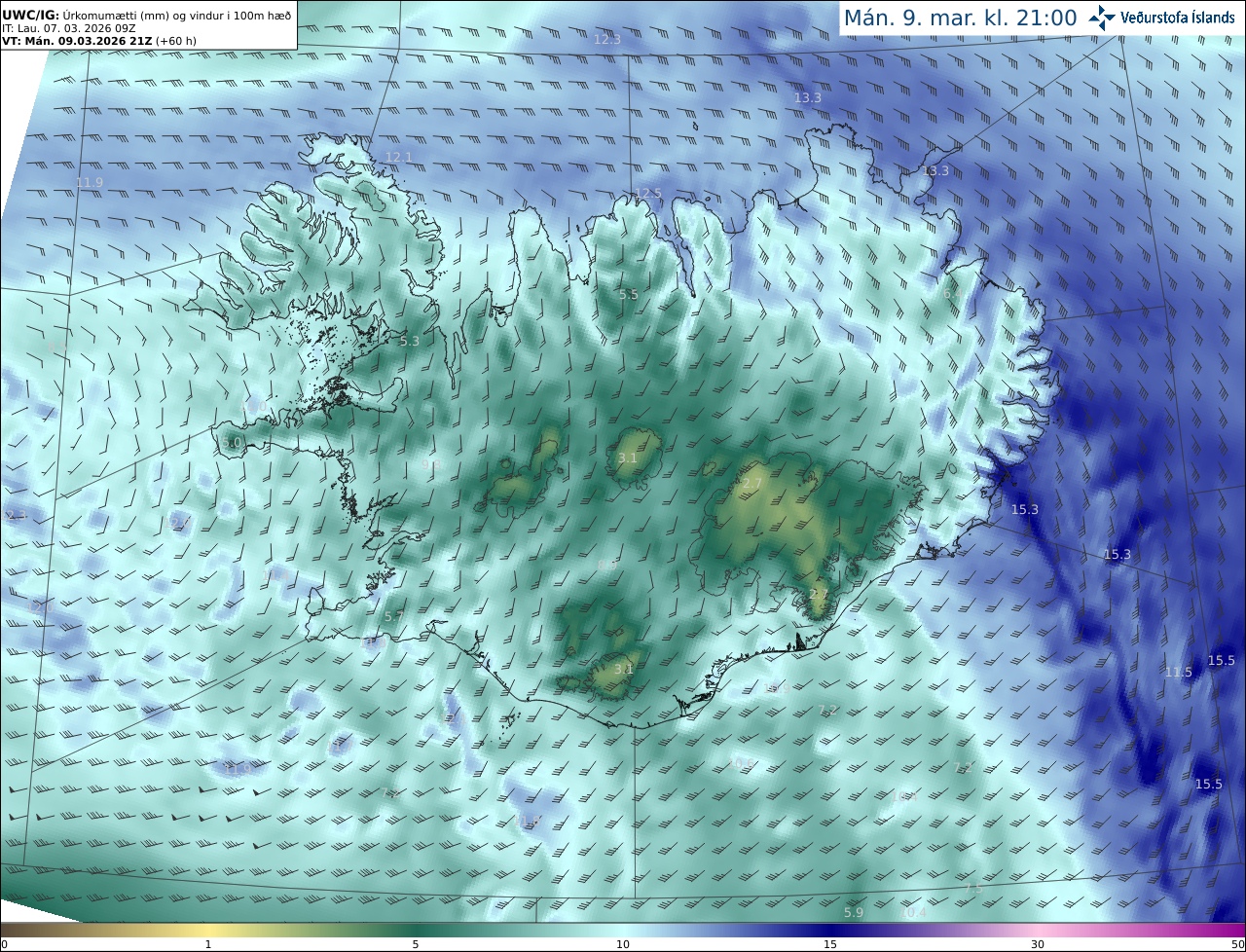Click the '10' tick label on the color scale
This screenshot has width=1246, height=952.
623,944
